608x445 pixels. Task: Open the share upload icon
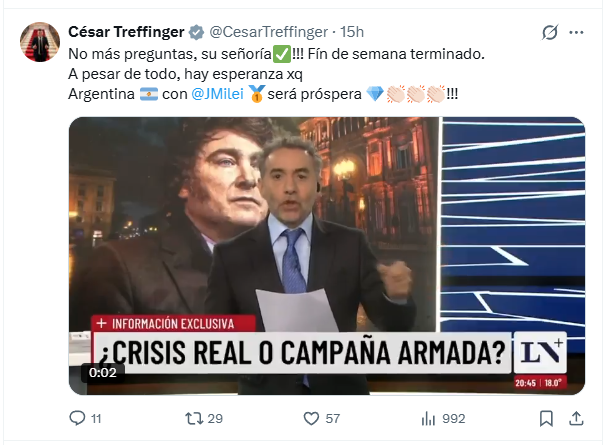576,418
